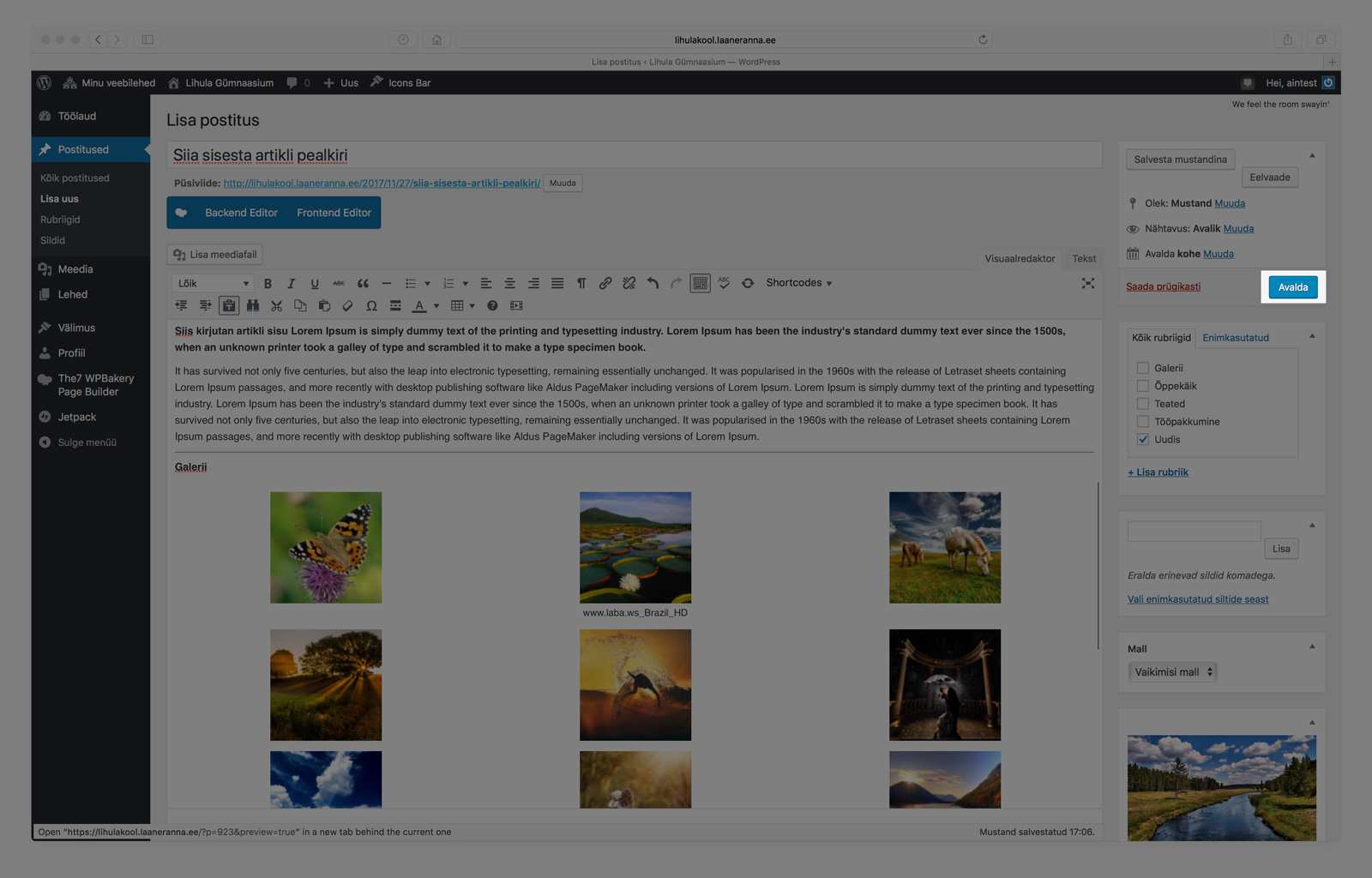
Task: Open the Vaikimisi mall template selector
Action: [x=1173, y=672]
